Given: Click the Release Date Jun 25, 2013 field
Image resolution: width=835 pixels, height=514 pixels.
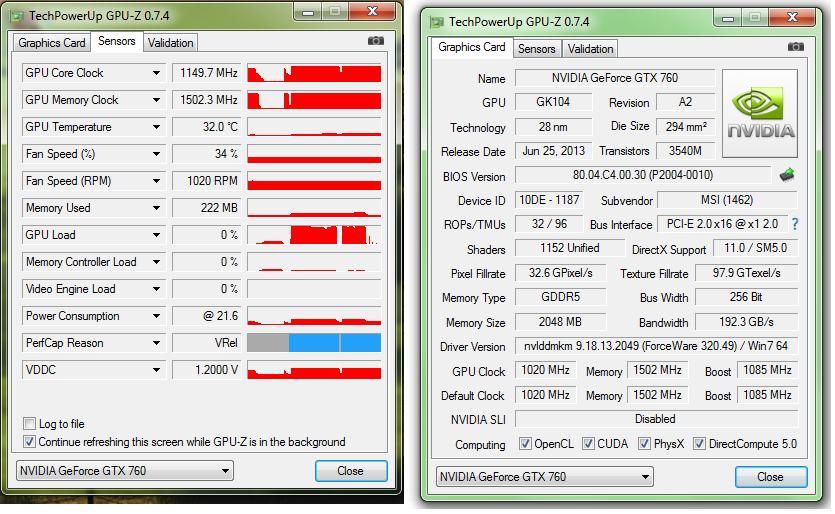Looking at the screenshot, I should (x=553, y=151).
